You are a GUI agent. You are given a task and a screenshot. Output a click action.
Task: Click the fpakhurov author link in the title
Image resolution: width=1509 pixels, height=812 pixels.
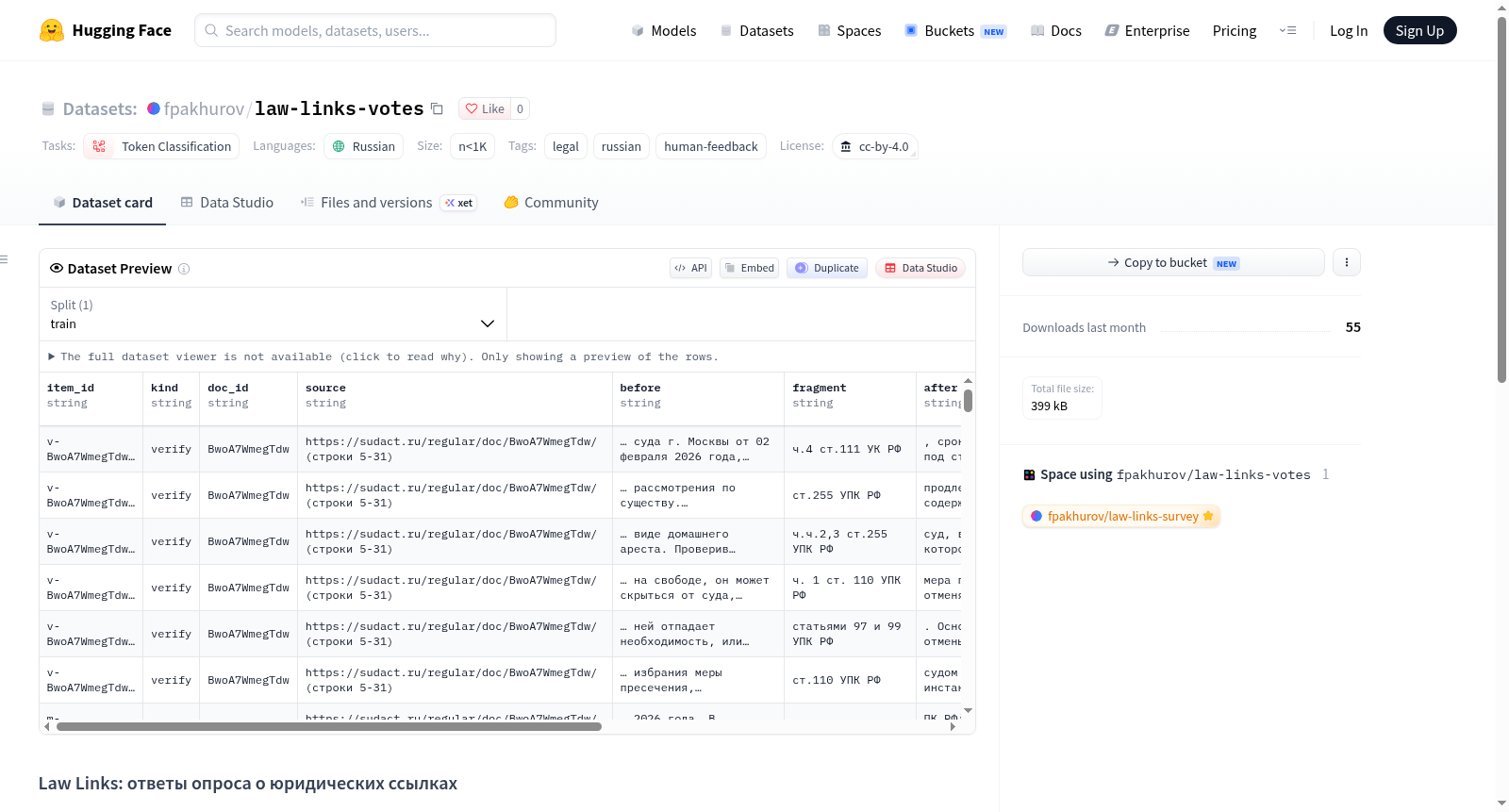pyautogui.click(x=204, y=108)
